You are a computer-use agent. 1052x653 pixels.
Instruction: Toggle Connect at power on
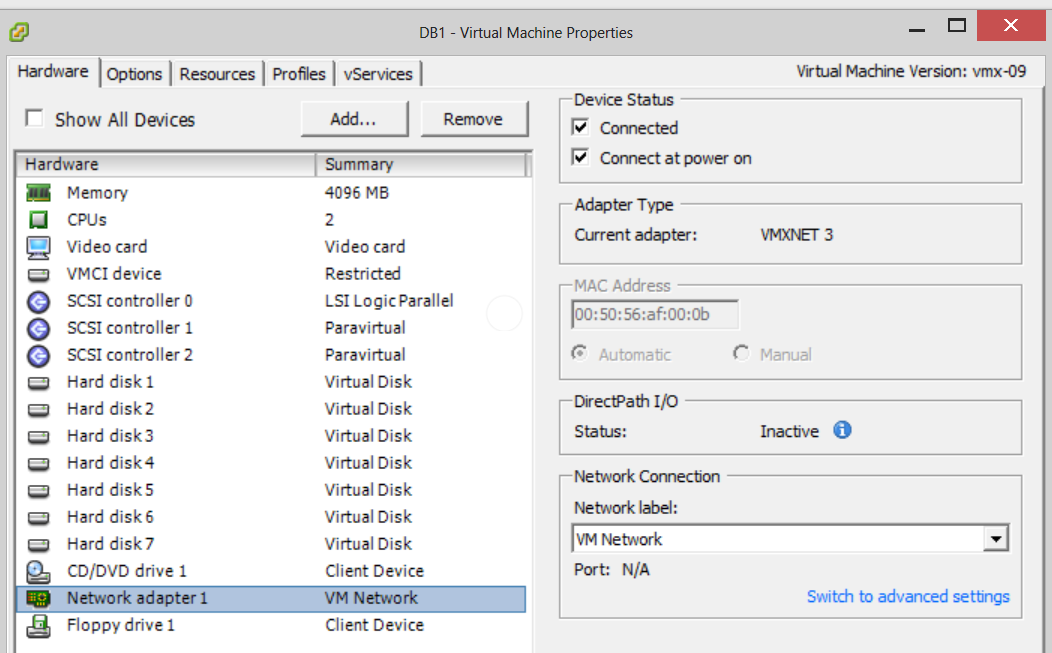coord(580,158)
